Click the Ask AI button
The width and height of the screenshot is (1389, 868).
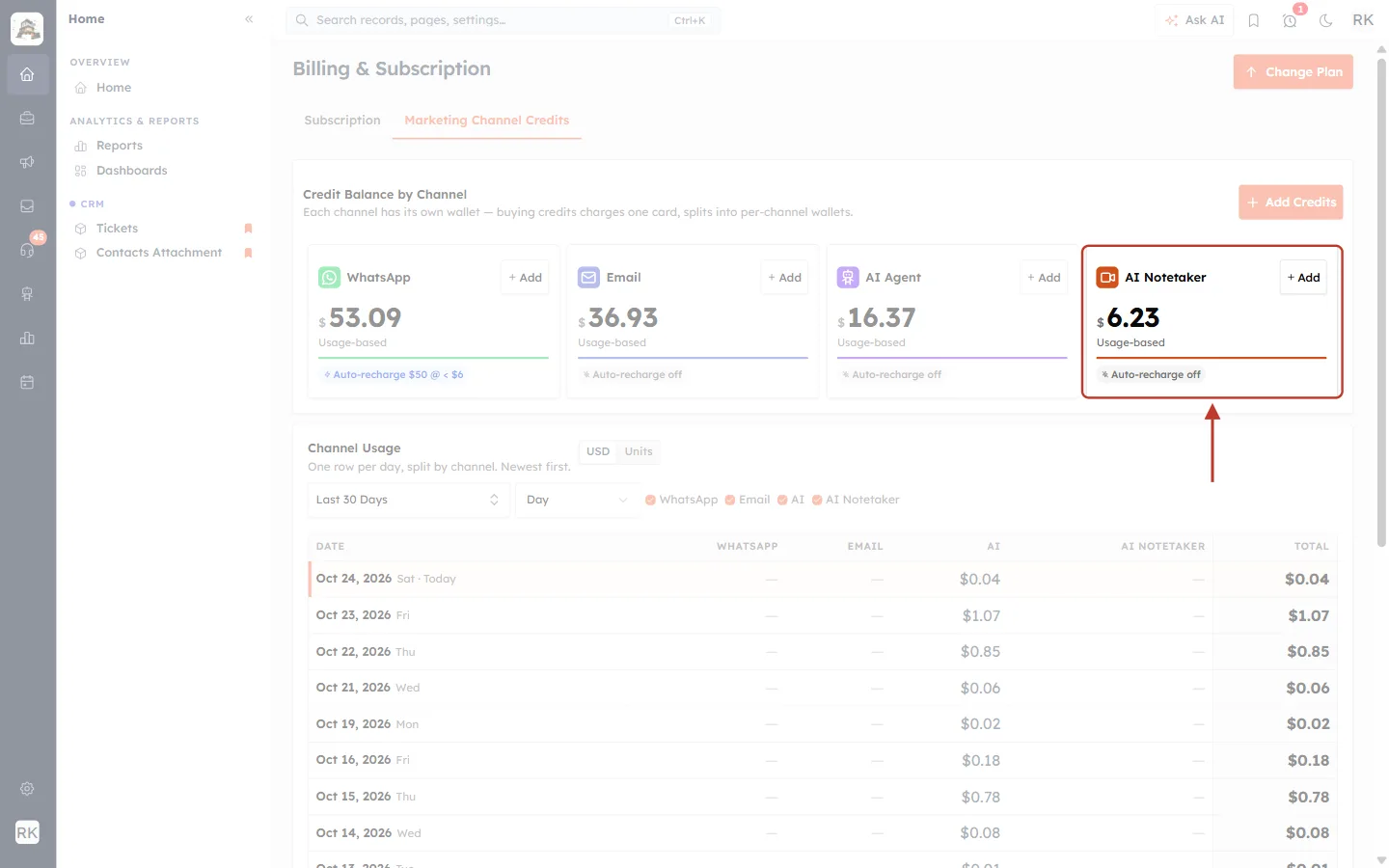(x=1195, y=20)
